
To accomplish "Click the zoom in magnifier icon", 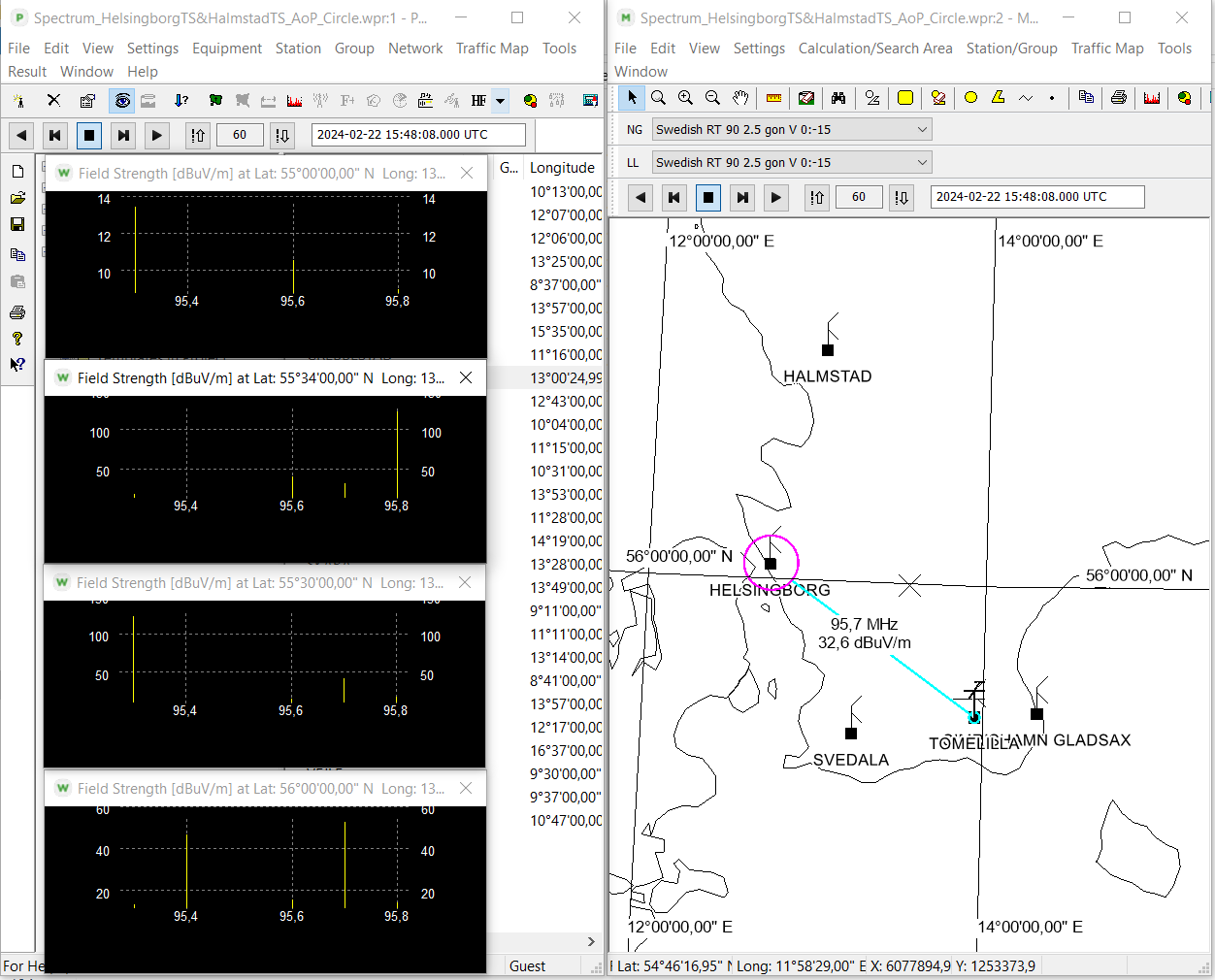I will pos(685,98).
